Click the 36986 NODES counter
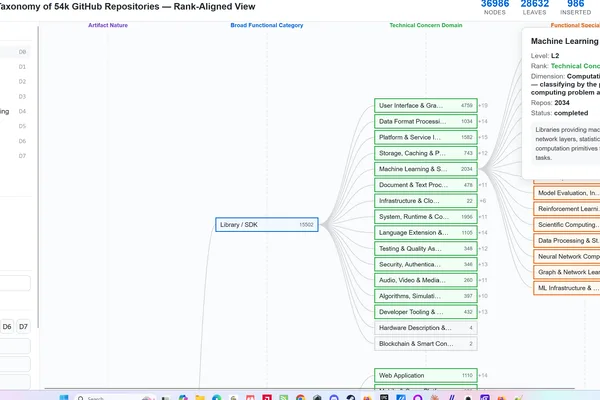The image size is (600, 400). pyautogui.click(x=495, y=7)
